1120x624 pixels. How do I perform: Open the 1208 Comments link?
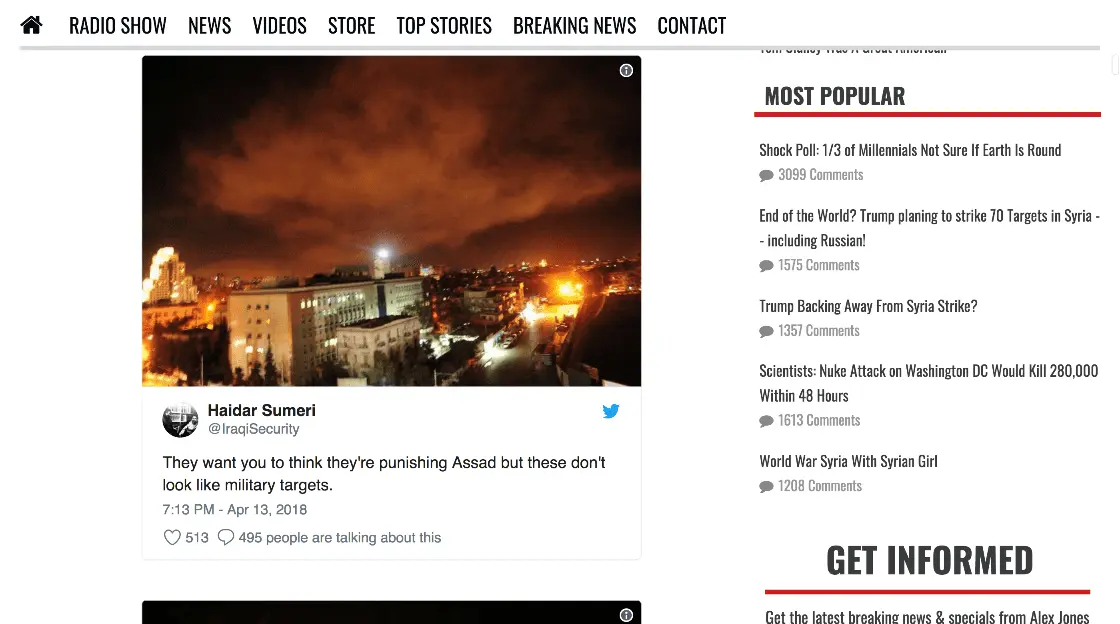(x=820, y=486)
